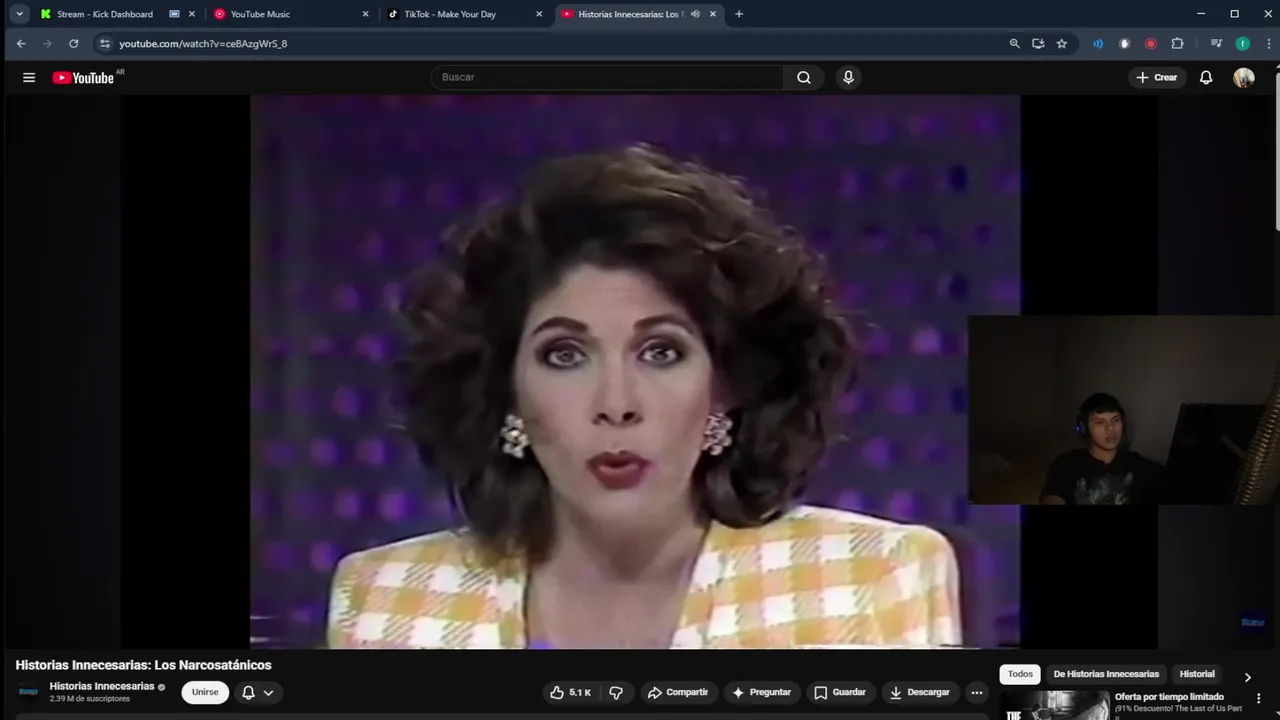Click the install app icon in address bar
1280x720 pixels.
tap(1038, 44)
